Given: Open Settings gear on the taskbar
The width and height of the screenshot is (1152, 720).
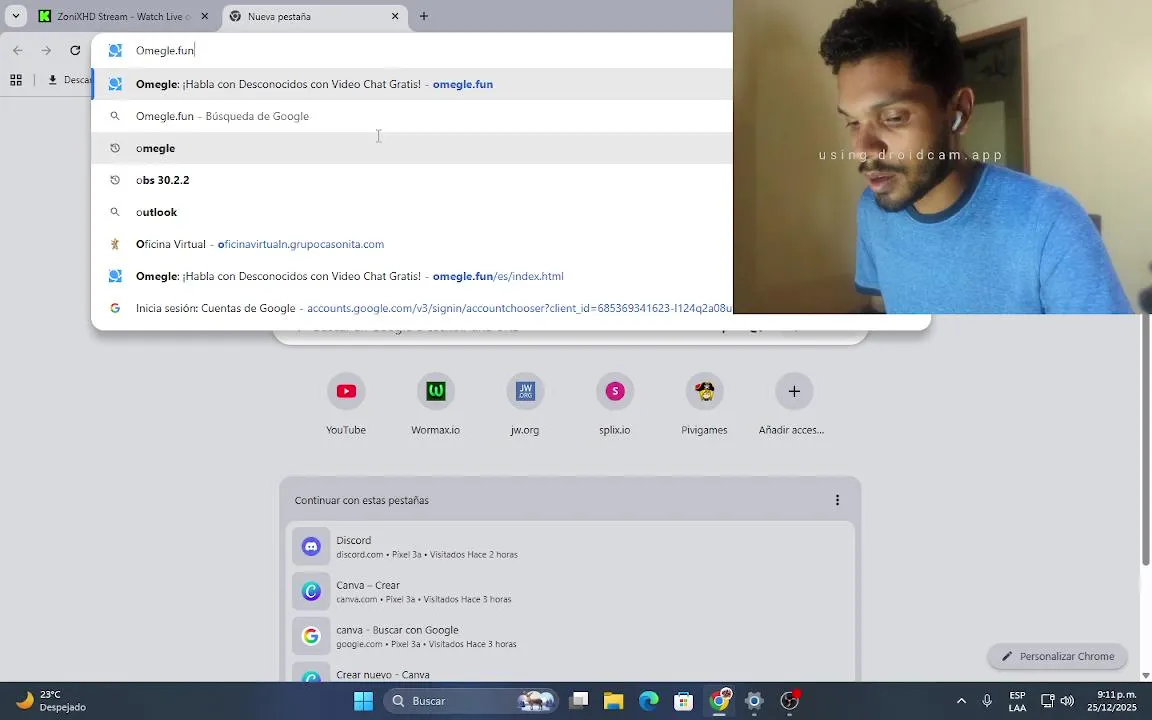Looking at the screenshot, I should coord(755,701).
